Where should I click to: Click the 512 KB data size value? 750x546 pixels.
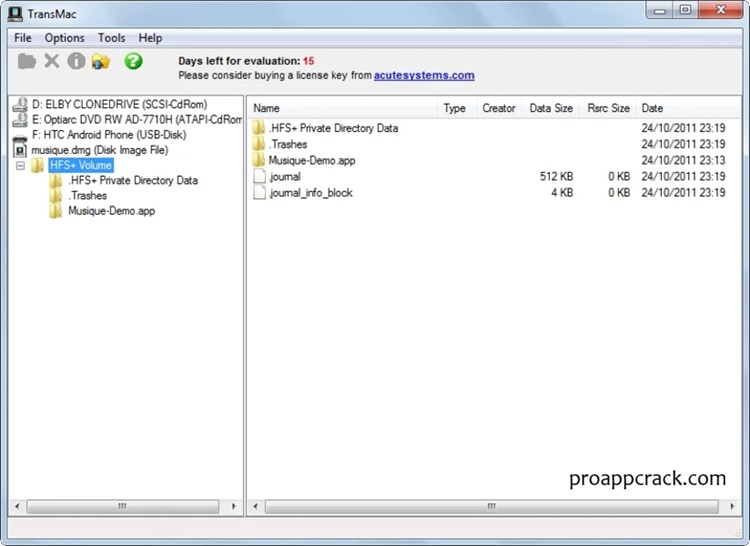(x=556, y=177)
